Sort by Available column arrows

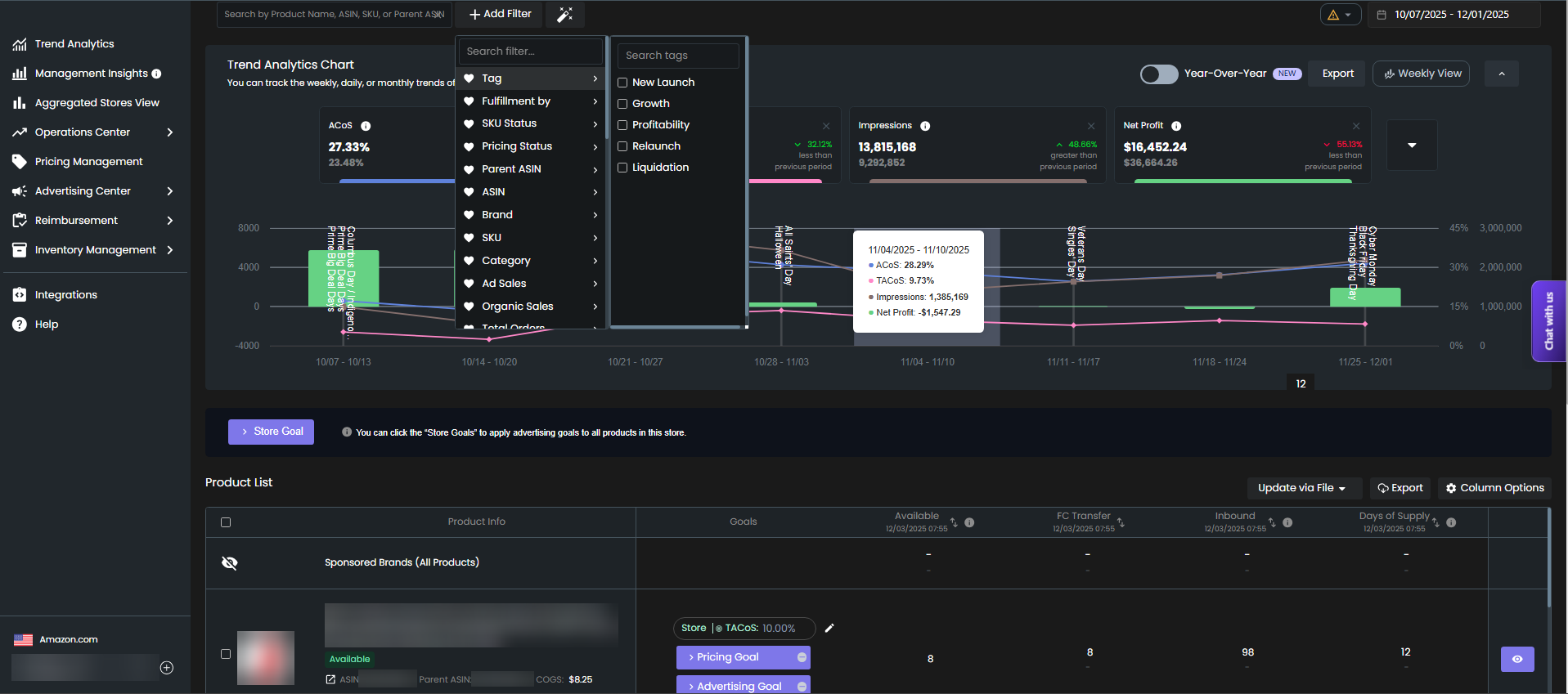[x=954, y=522]
